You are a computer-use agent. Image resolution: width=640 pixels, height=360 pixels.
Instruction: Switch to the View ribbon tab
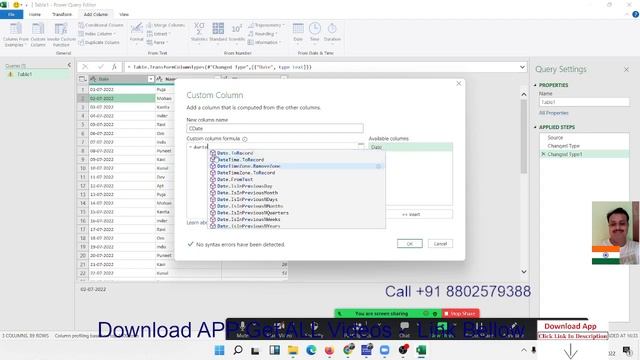[x=124, y=14]
